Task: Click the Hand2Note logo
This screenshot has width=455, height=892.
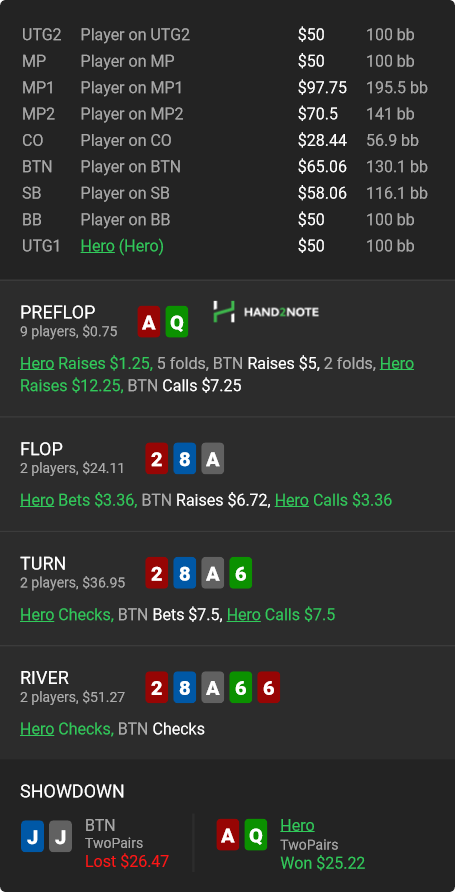Action: click(266, 312)
